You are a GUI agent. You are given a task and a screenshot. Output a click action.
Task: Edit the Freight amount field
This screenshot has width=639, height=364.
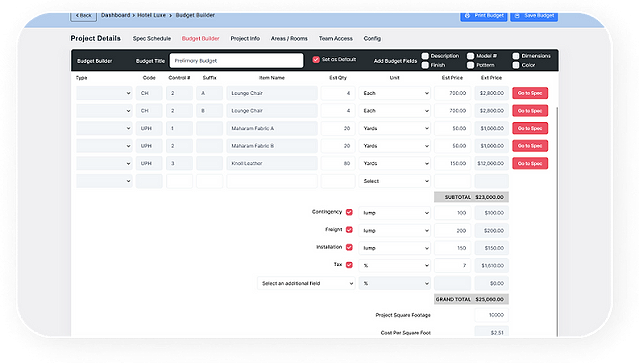click(452, 230)
